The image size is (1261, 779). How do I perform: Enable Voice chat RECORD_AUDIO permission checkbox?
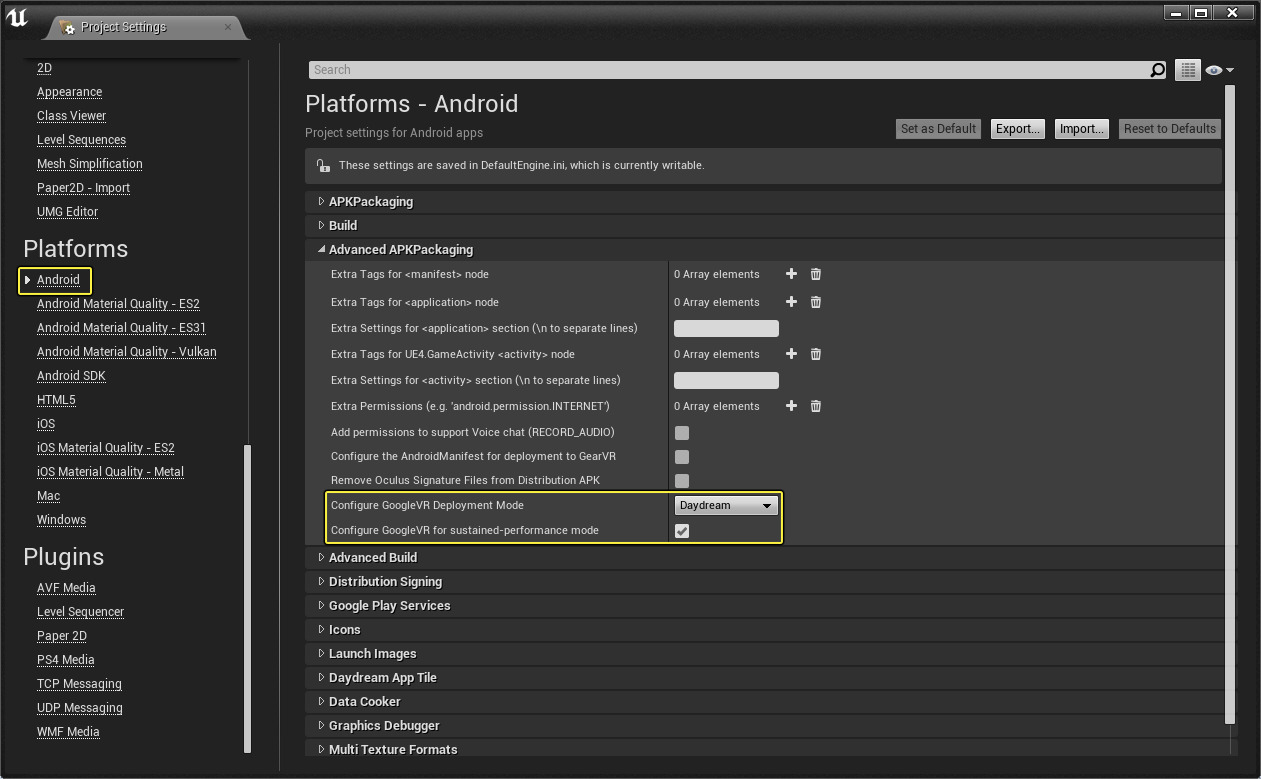pos(682,433)
